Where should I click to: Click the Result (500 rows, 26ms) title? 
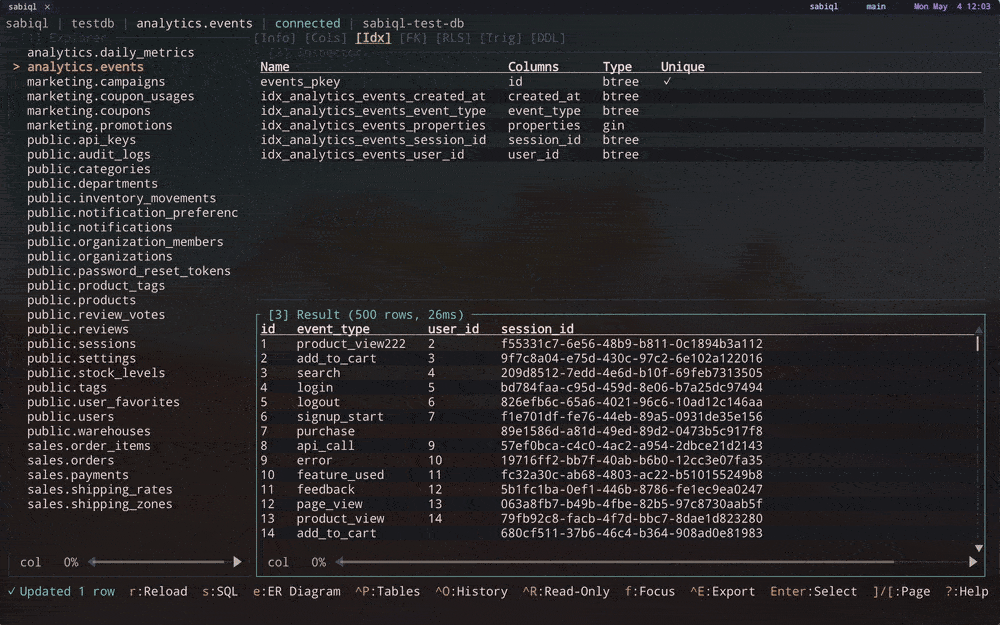click(366, 314)
